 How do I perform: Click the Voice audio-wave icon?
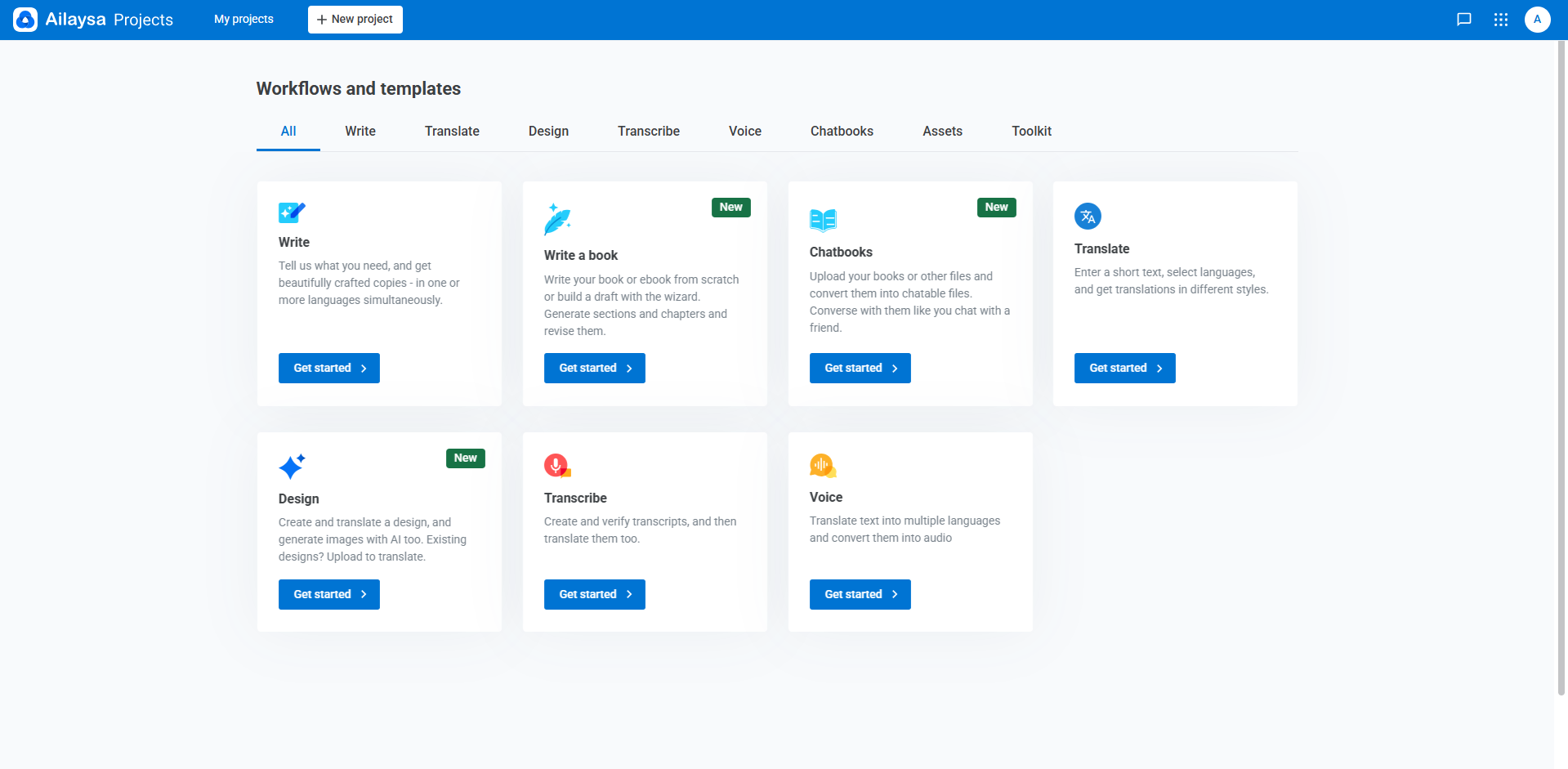pos(822,464)
